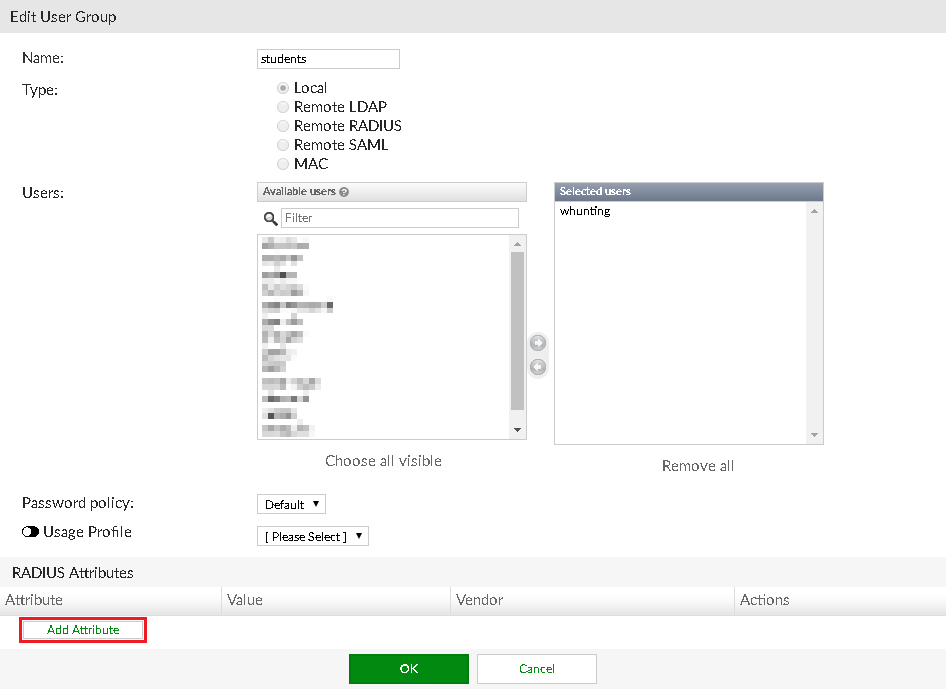The height and width of the screenshot is (689, 946).
Task: Click the help icon beside Available users
Action: tap(344, 192)
